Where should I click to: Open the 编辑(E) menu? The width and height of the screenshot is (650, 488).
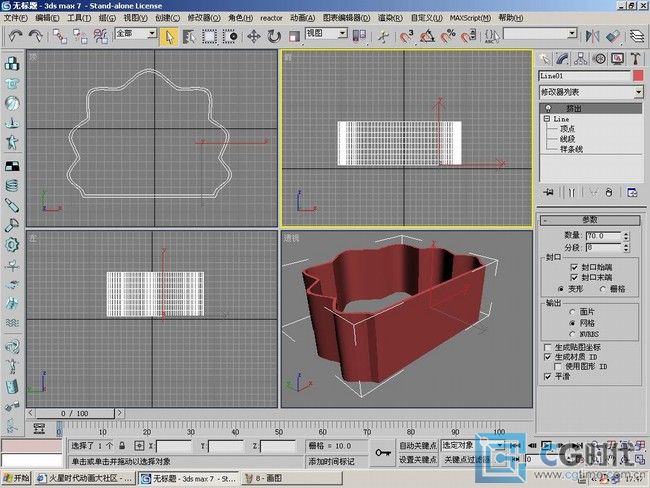[x=47, y=18]
